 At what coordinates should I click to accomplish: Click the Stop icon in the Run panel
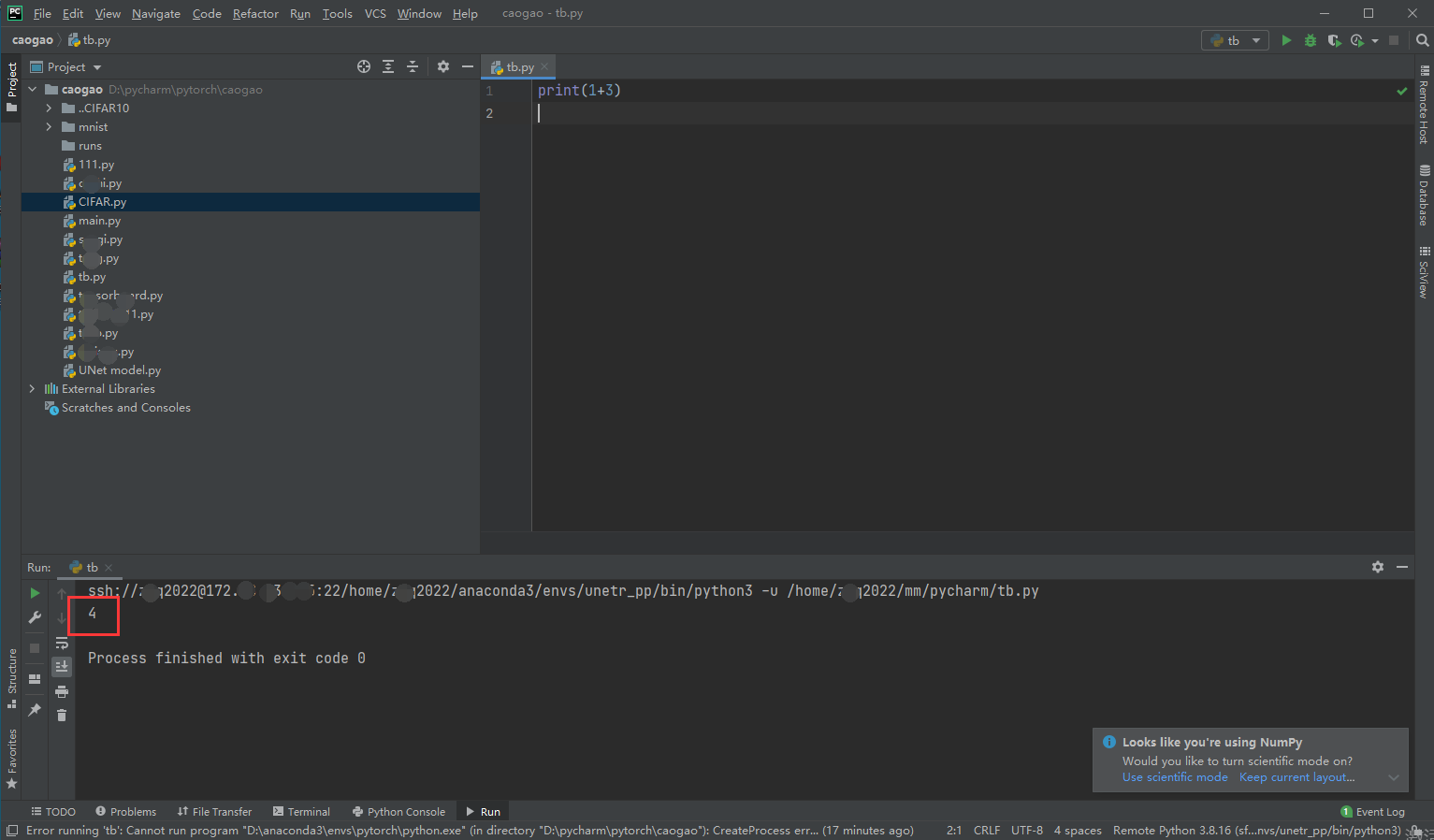click(35, 647)
